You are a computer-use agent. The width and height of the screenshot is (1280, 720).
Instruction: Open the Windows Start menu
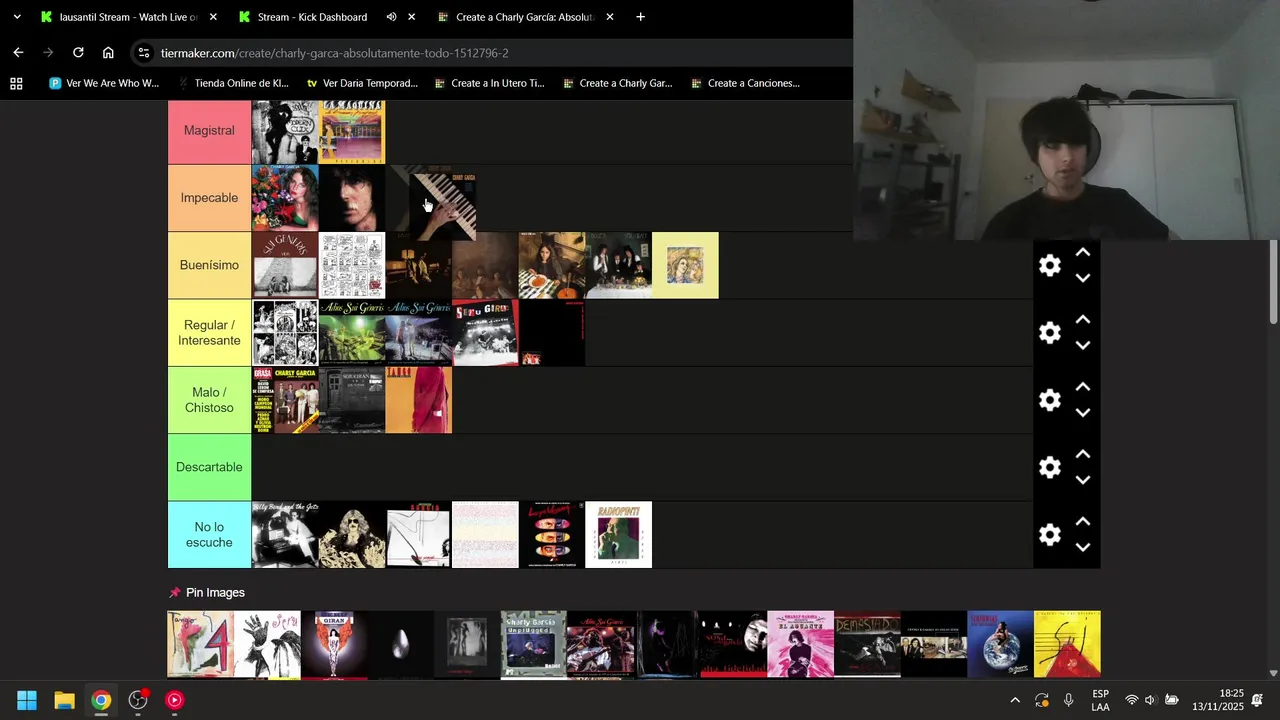tap(27, 700)
